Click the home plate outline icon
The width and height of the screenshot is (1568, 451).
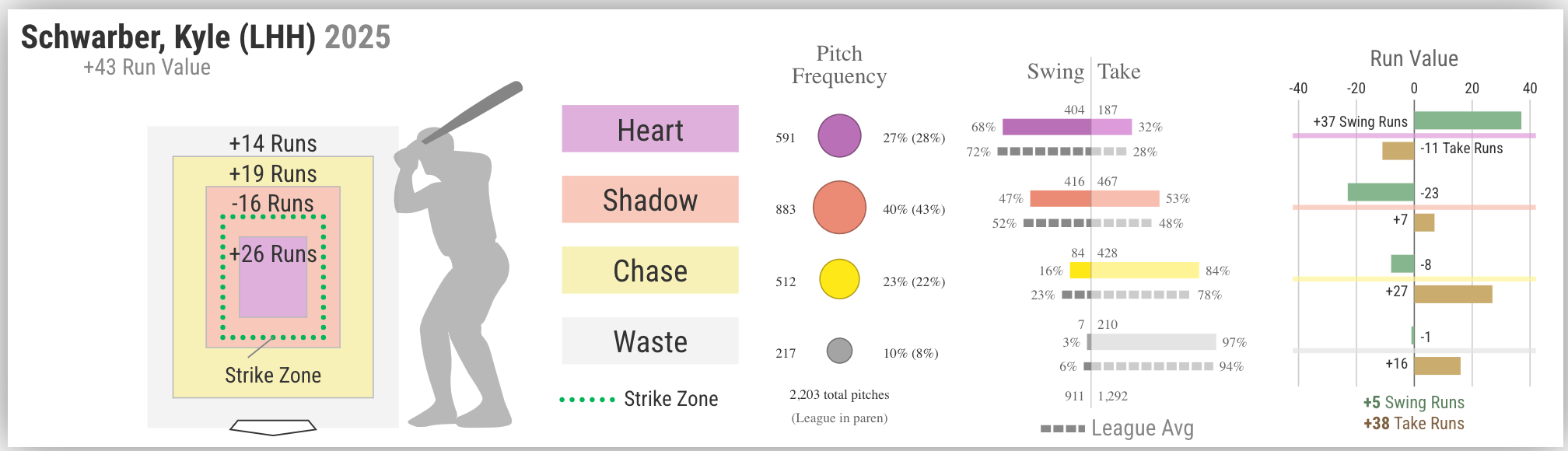tap(273, 427)
